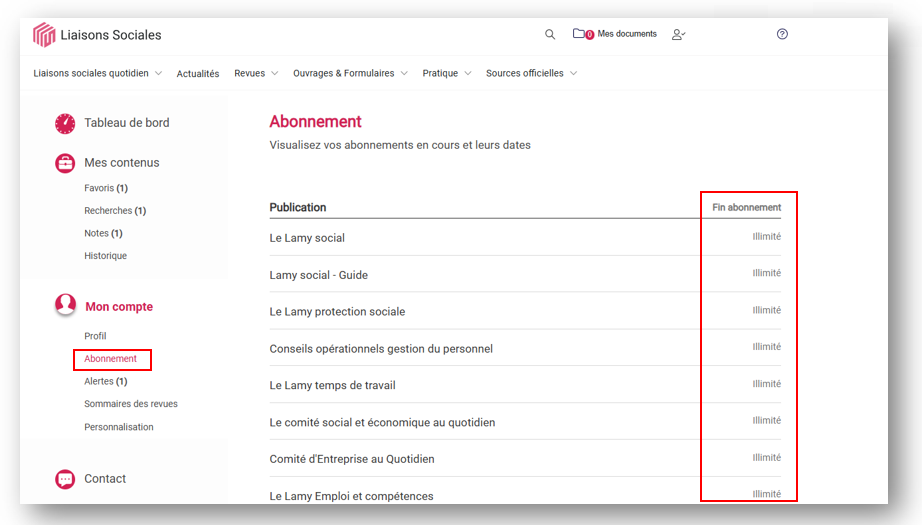Viewport: 922px width, 525px height.
Task: Select Conseils opérationnels gestion du personnel
Action: [525, 348]
